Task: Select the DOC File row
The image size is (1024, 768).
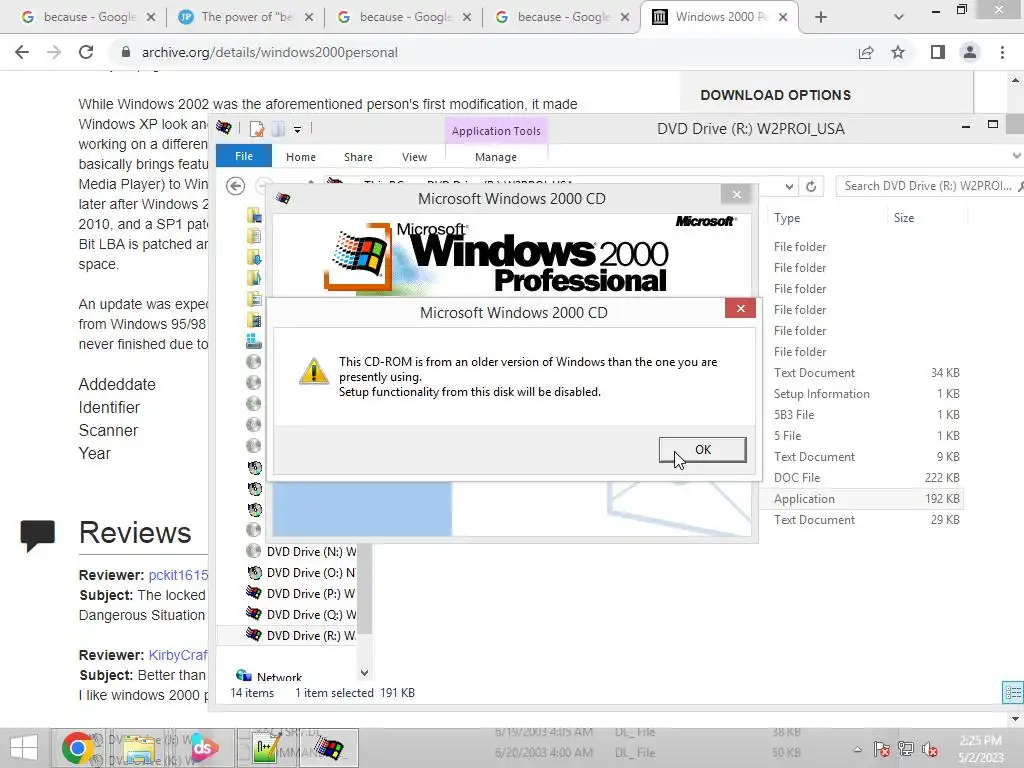Action: coord(862,478)
